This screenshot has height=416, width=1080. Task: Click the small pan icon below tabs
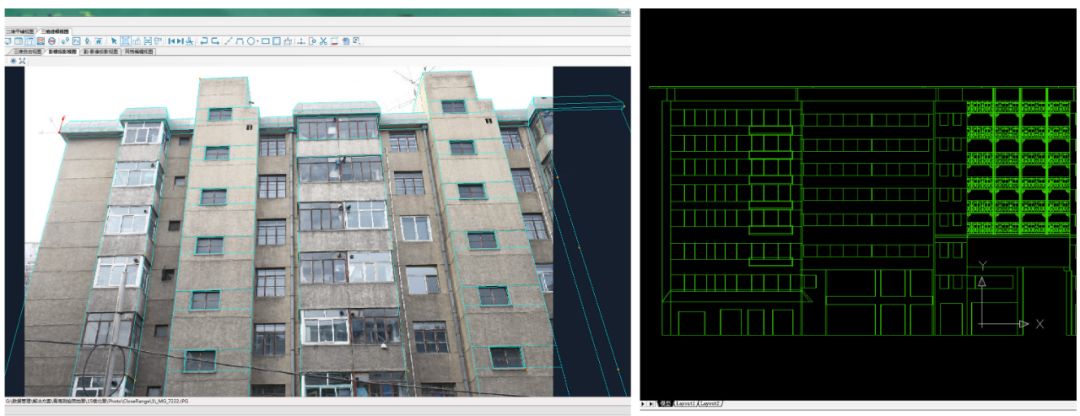(x=13, y=61)
